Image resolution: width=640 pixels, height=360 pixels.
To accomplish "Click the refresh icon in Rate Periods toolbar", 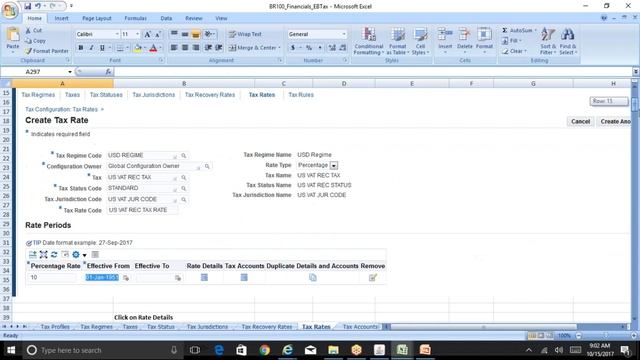I will [54, 254].
